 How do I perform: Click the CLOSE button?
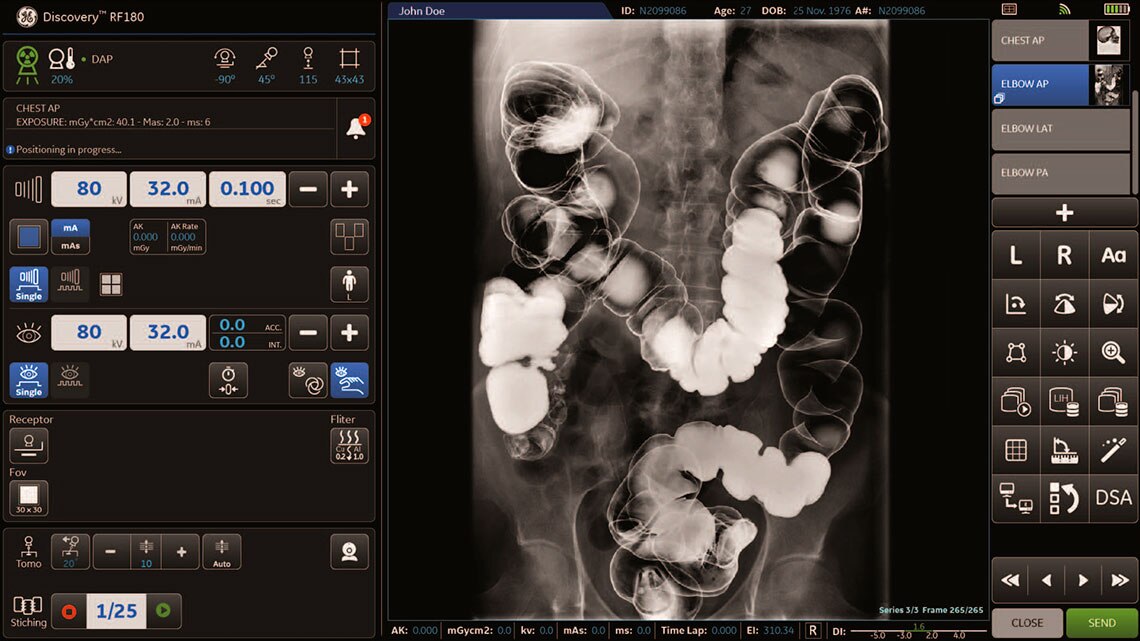(1027, 622)
